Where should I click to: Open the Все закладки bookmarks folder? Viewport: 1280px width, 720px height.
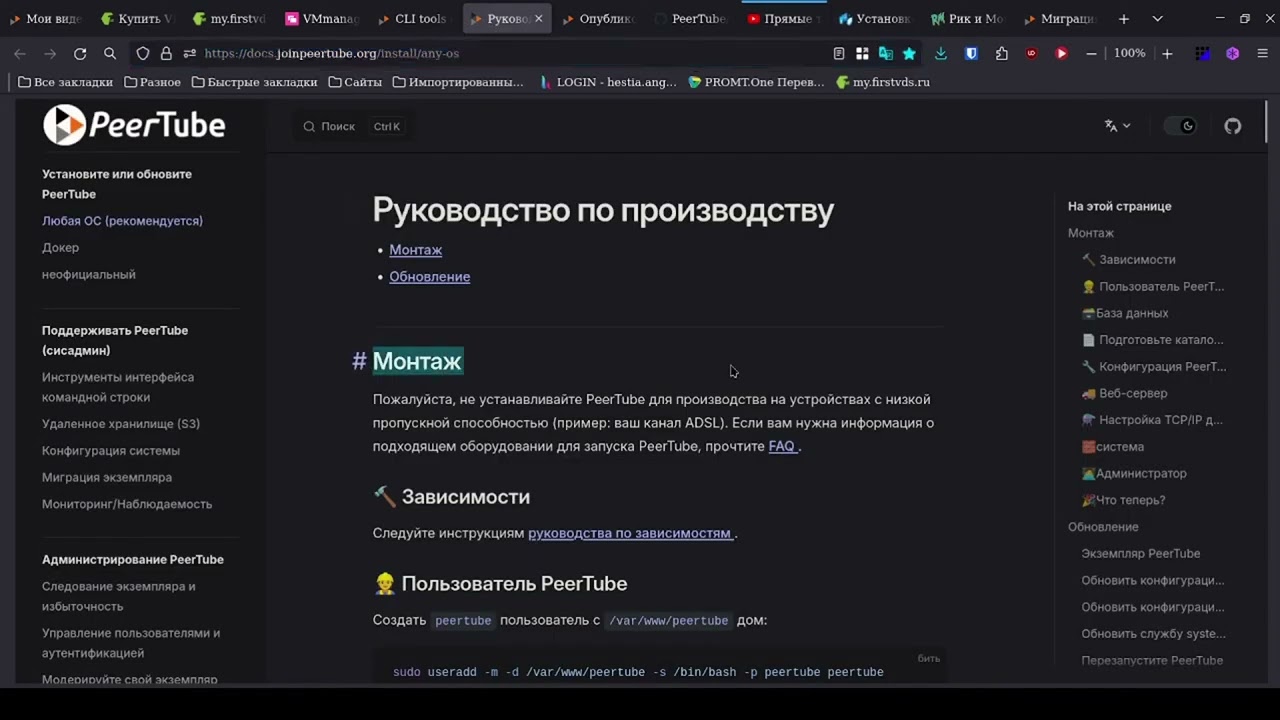tap(66, 82)
